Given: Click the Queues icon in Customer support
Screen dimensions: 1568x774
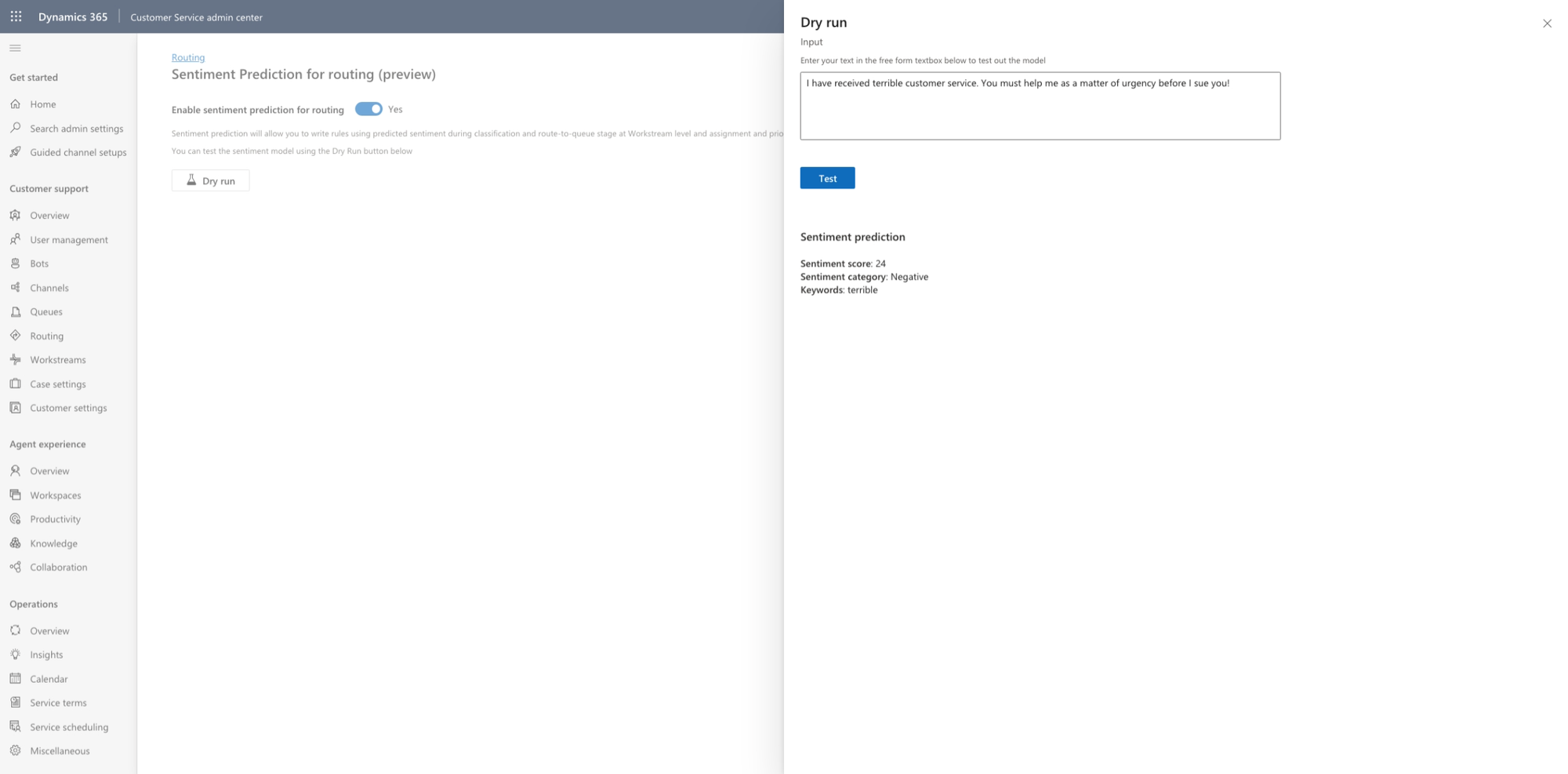Looking at the screenshot, I should (15, 311).
